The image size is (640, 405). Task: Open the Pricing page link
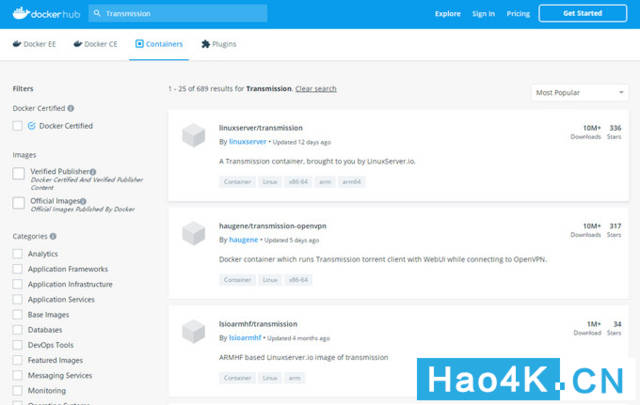point(518,13)
